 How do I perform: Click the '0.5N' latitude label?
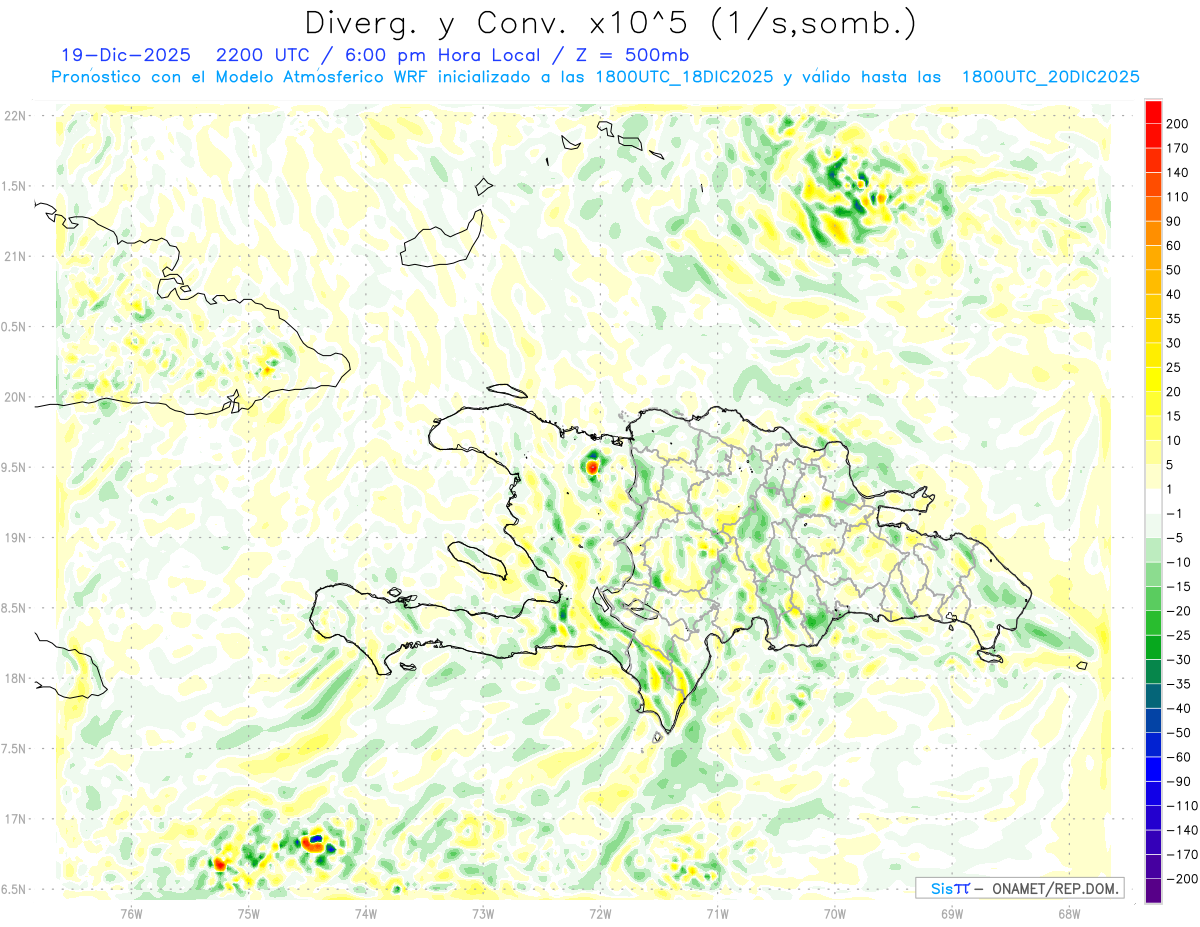(14, 327)
